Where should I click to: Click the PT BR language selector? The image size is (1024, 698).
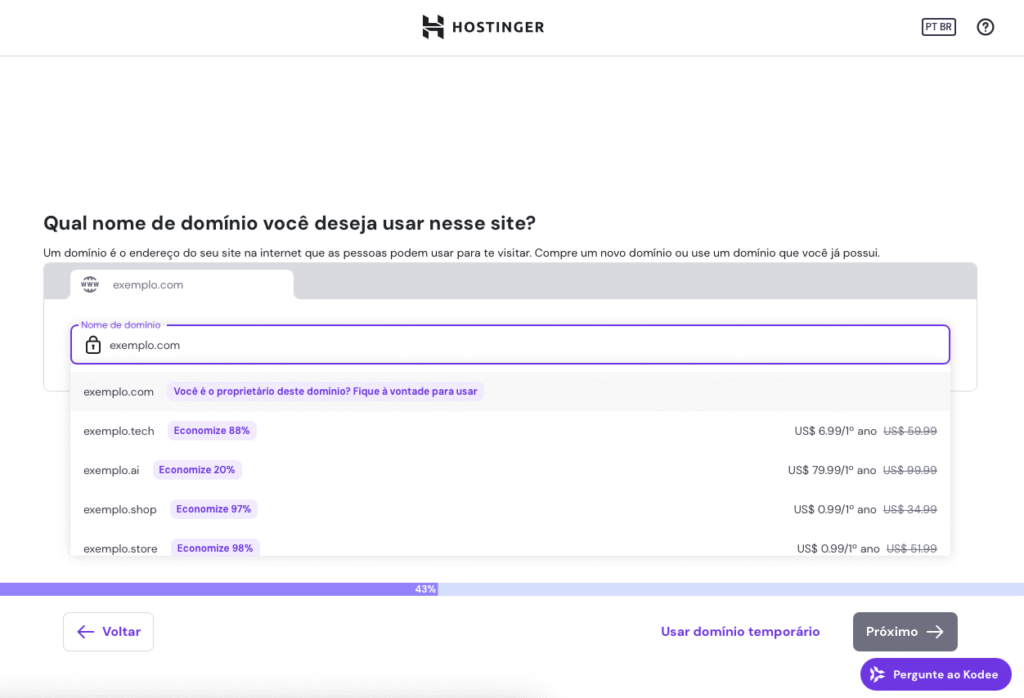(x=938, y=27)
